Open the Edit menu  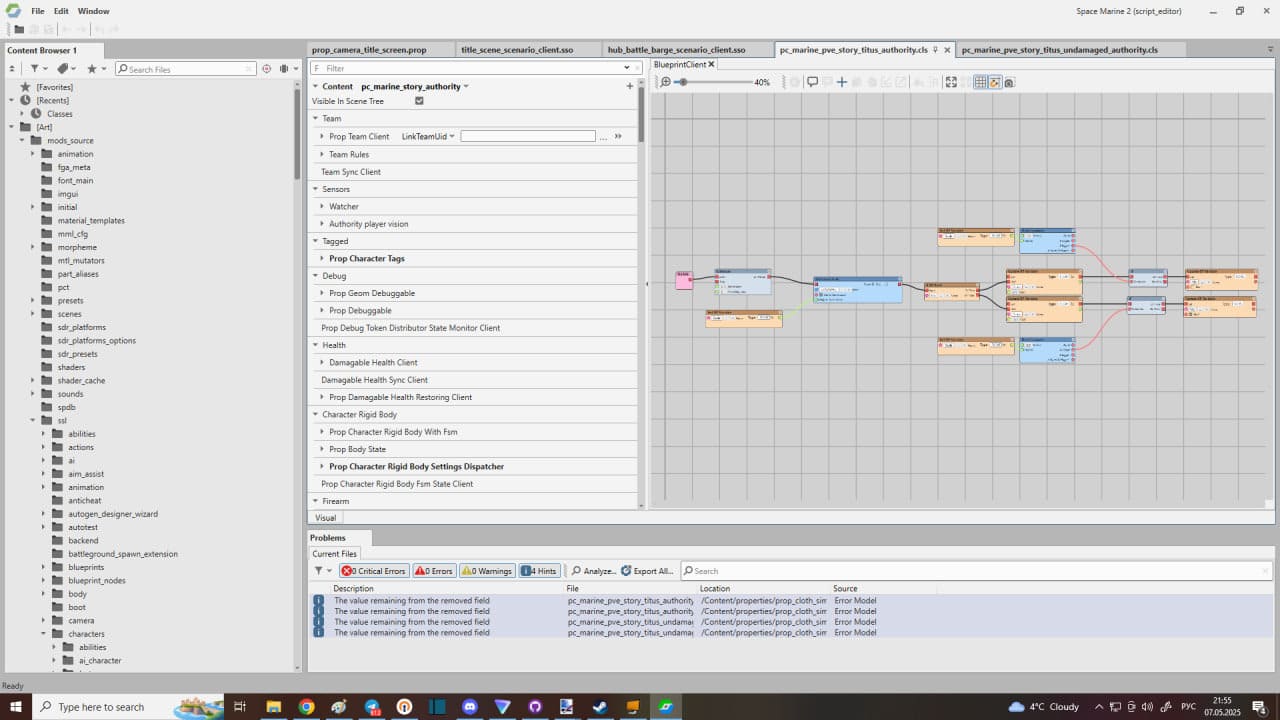click(x=61, y=11)
